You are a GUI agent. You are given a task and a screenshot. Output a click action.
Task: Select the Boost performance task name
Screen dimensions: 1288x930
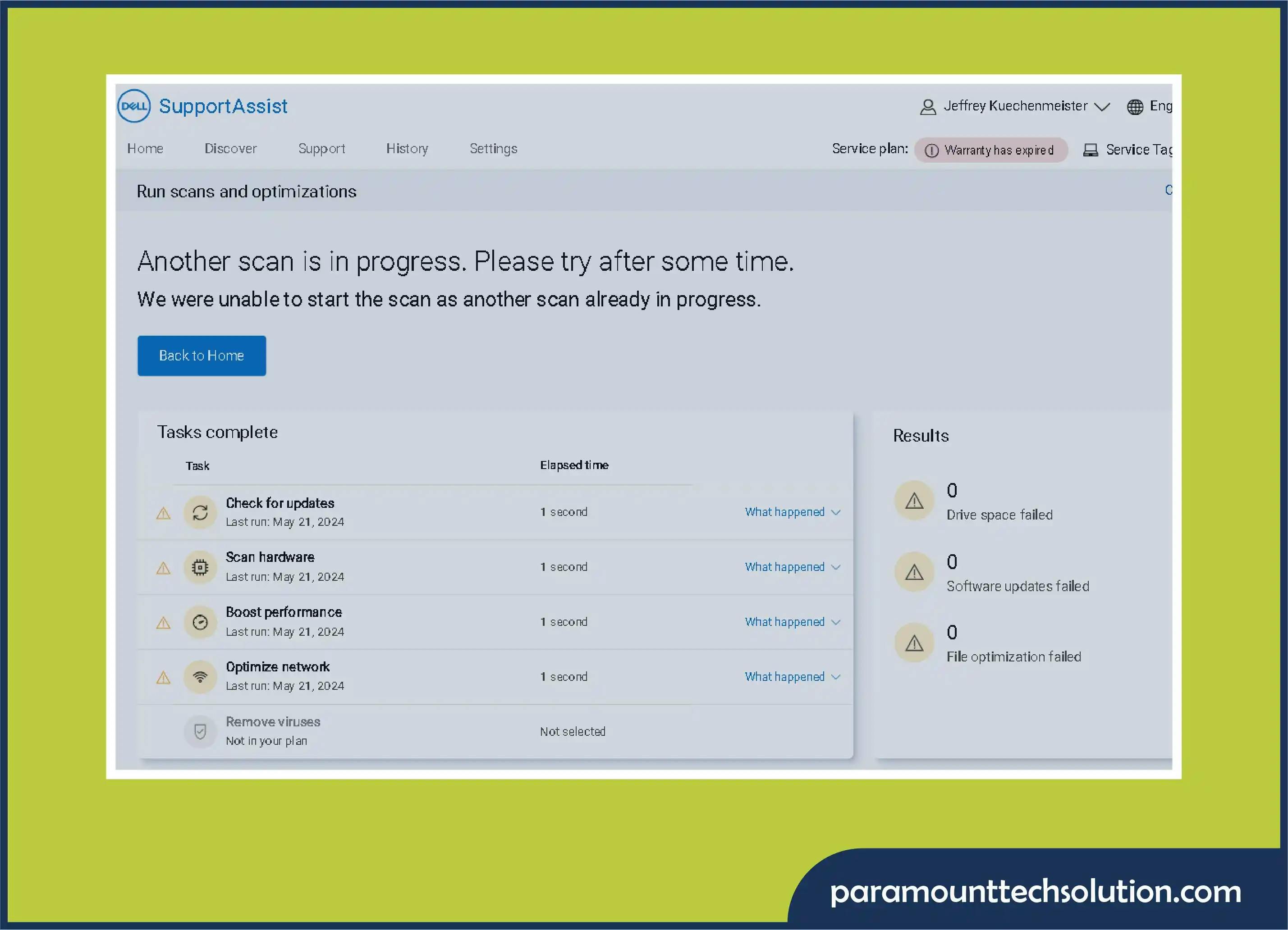coord(284,612)
